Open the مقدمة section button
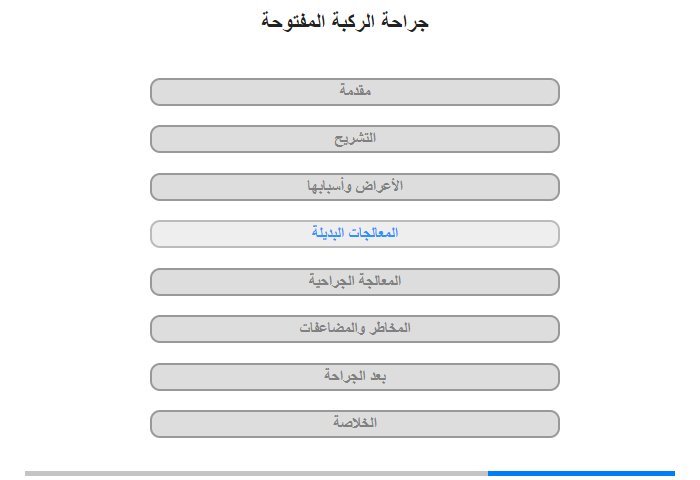 pos(354,92)
